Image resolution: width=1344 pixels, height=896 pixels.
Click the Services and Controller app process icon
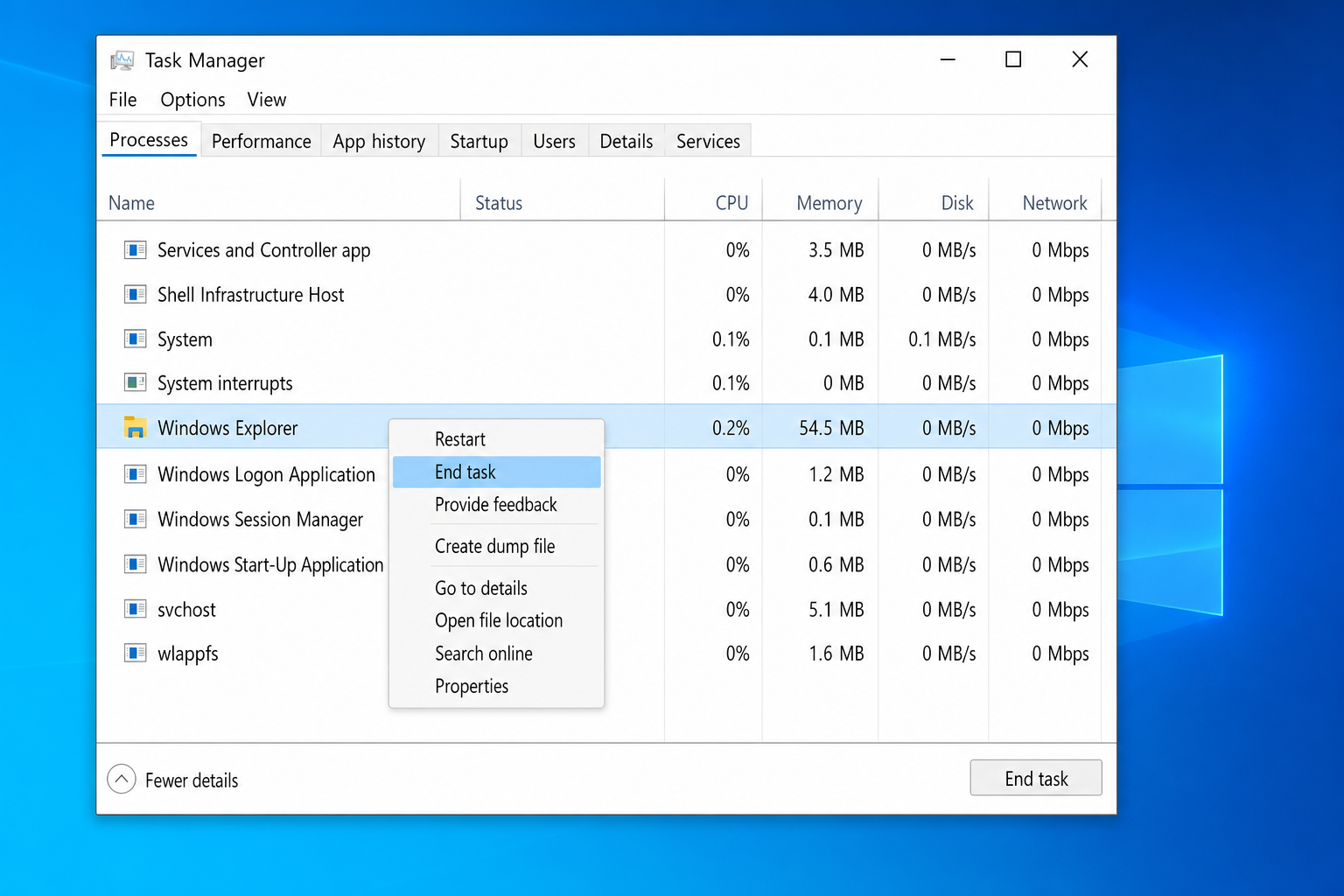coord(135,250)
